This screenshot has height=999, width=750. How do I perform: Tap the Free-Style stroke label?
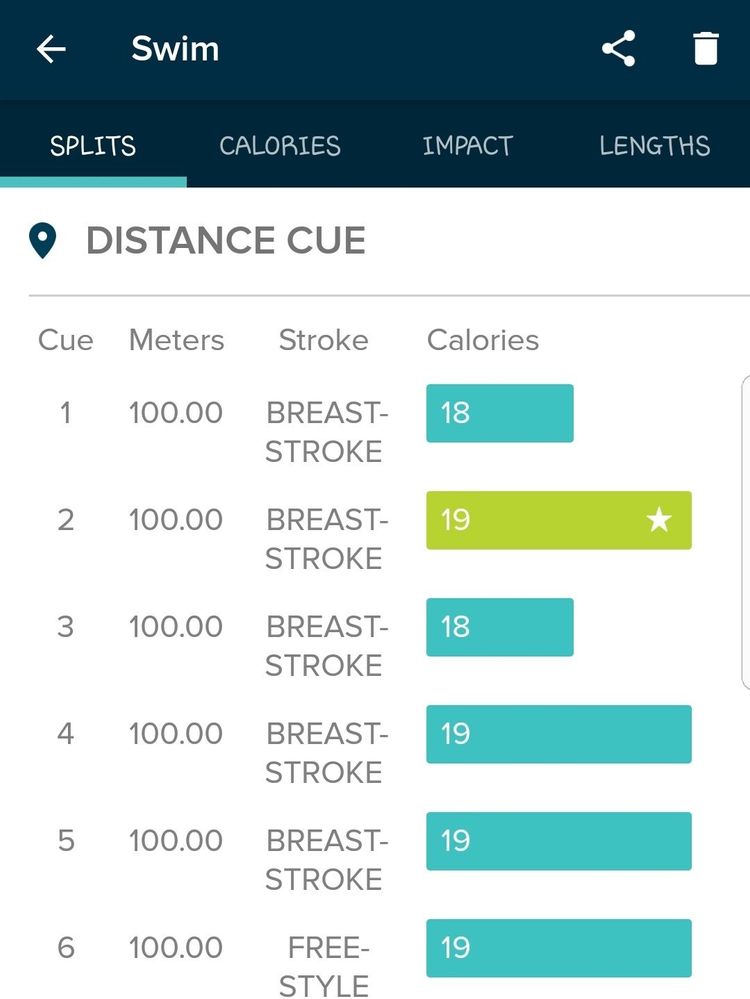(x=323, y=966)
